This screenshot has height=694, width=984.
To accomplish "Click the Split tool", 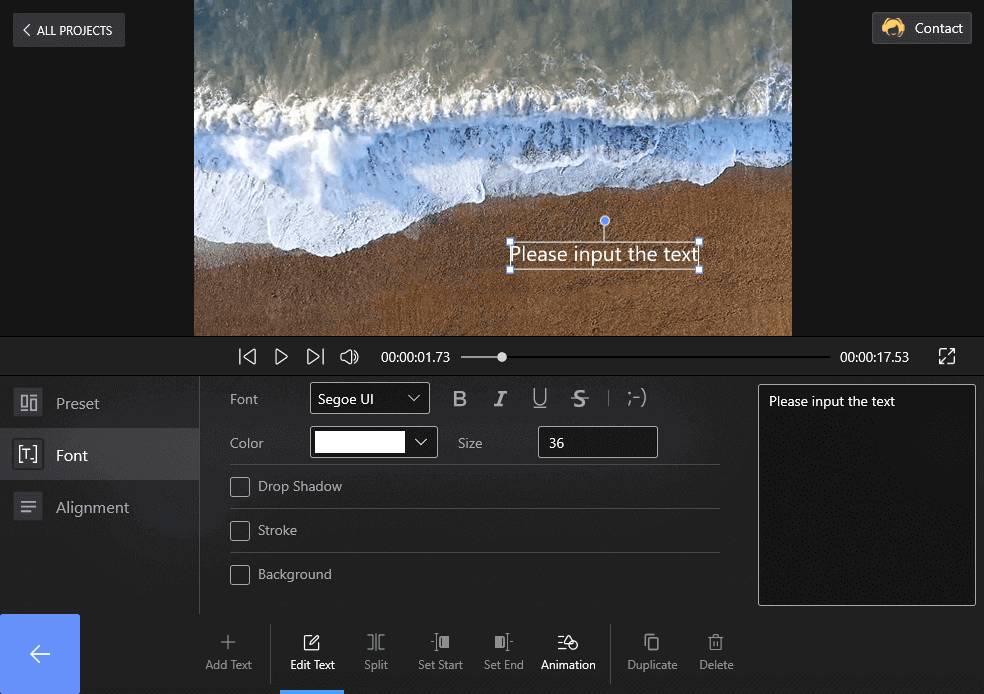I will (x=376, y=653).
